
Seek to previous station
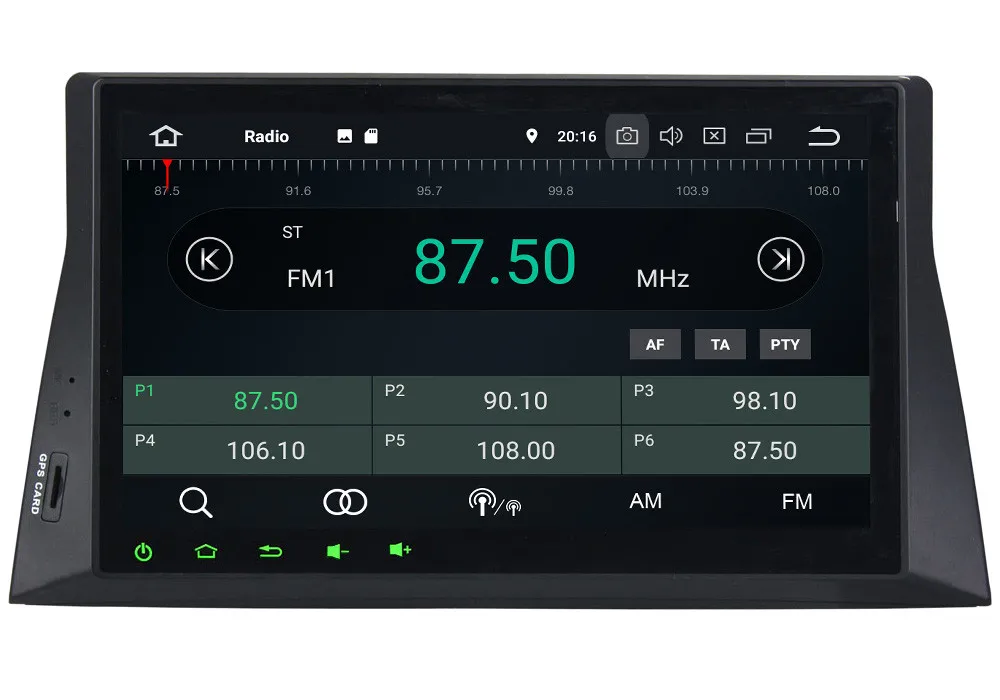point(209,259)
